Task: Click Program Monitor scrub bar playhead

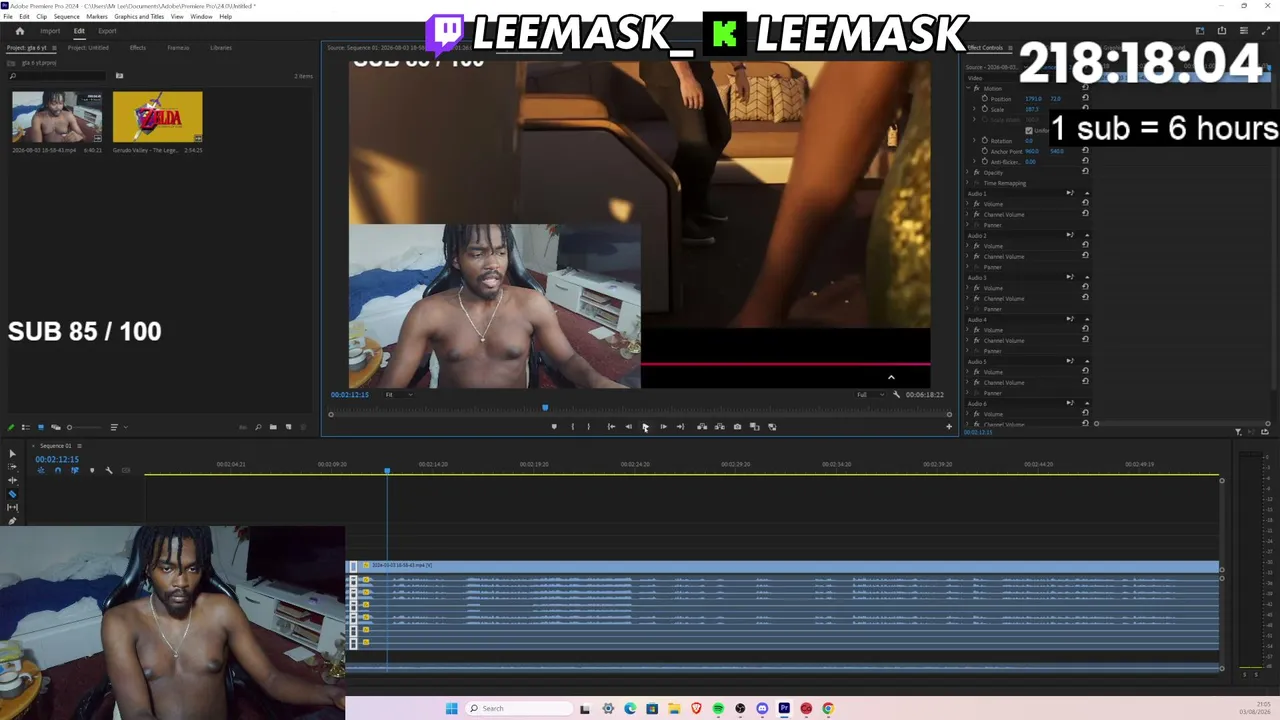Action: click(x=545, y=408)
